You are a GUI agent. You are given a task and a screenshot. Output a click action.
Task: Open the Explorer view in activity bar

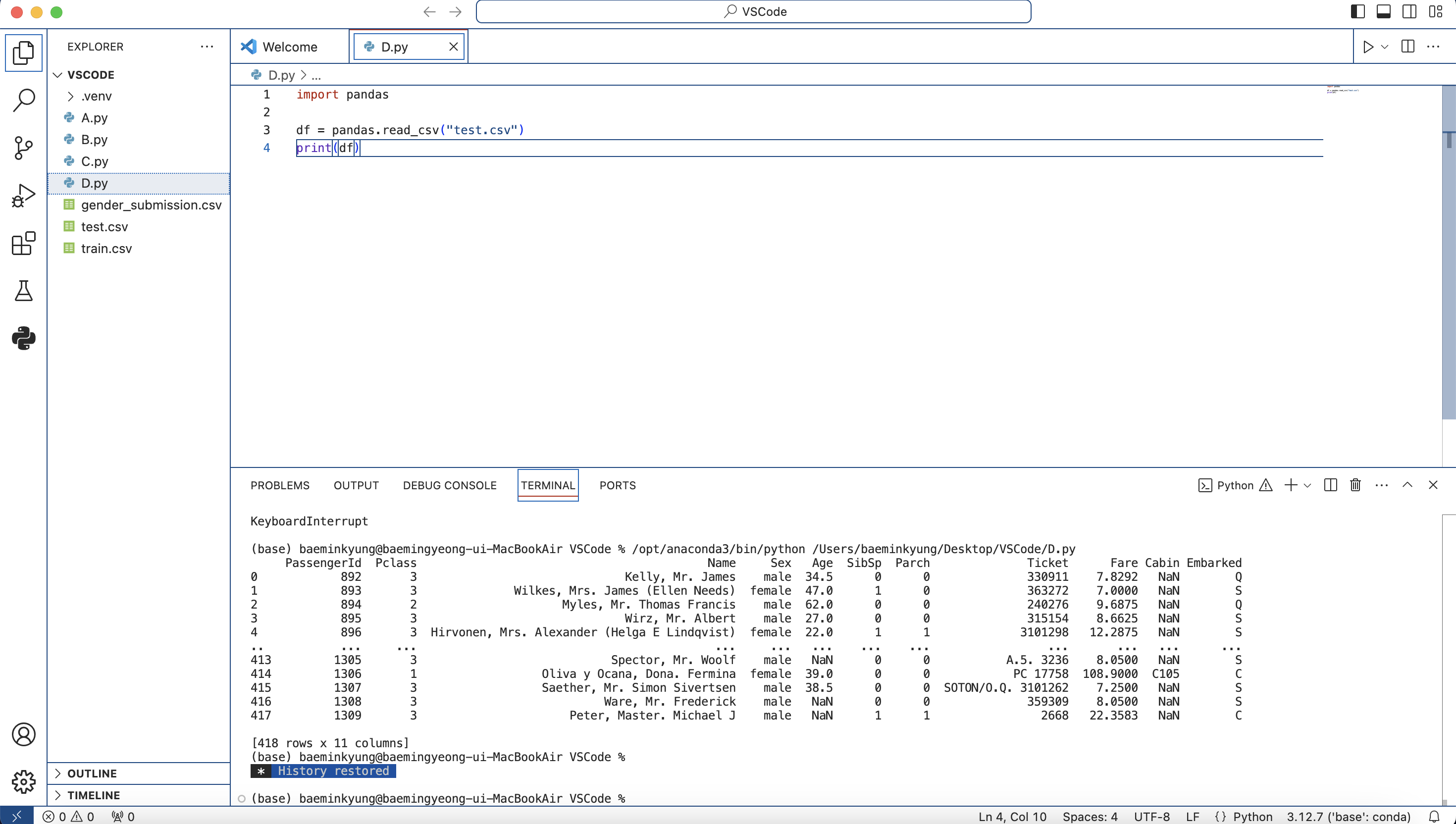coord(23,52)
